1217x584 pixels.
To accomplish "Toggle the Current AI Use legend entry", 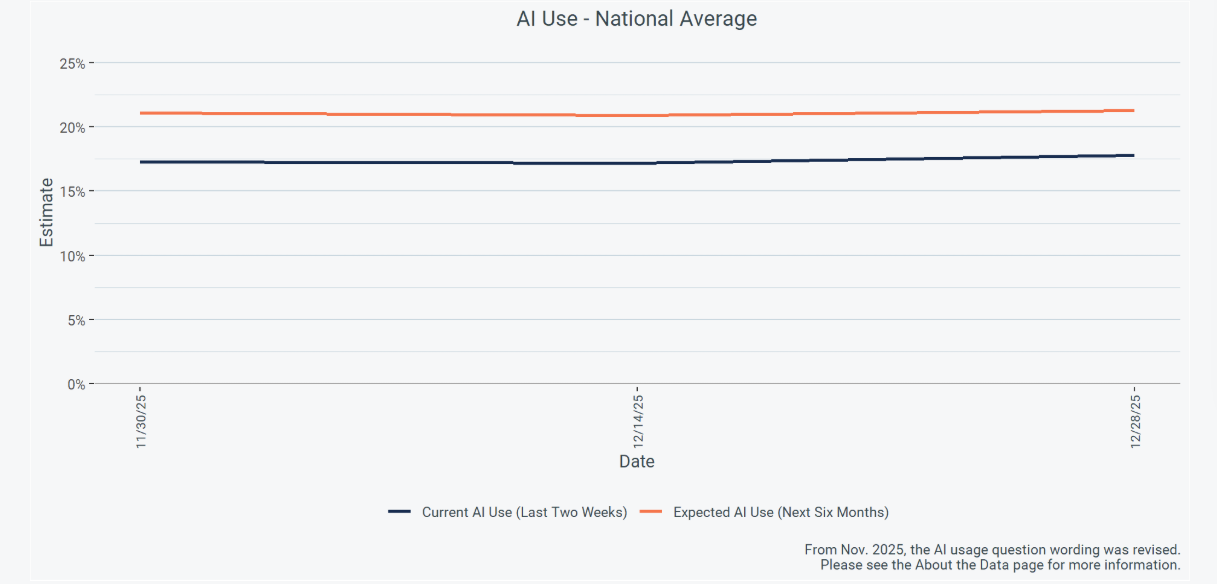I will (524, 512).
